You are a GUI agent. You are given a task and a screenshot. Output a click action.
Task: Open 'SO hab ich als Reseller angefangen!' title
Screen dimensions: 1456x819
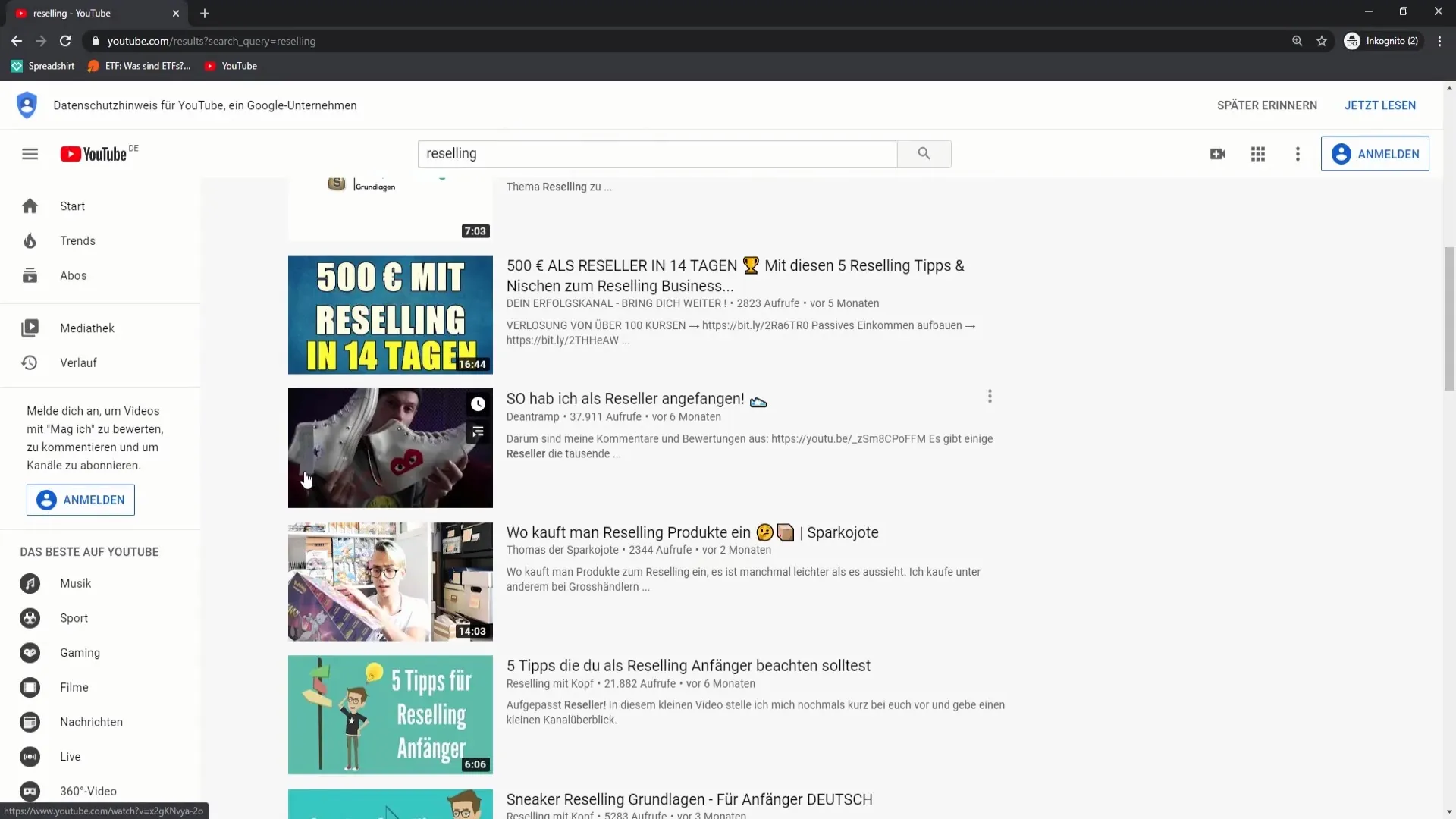tap(636, 399)
